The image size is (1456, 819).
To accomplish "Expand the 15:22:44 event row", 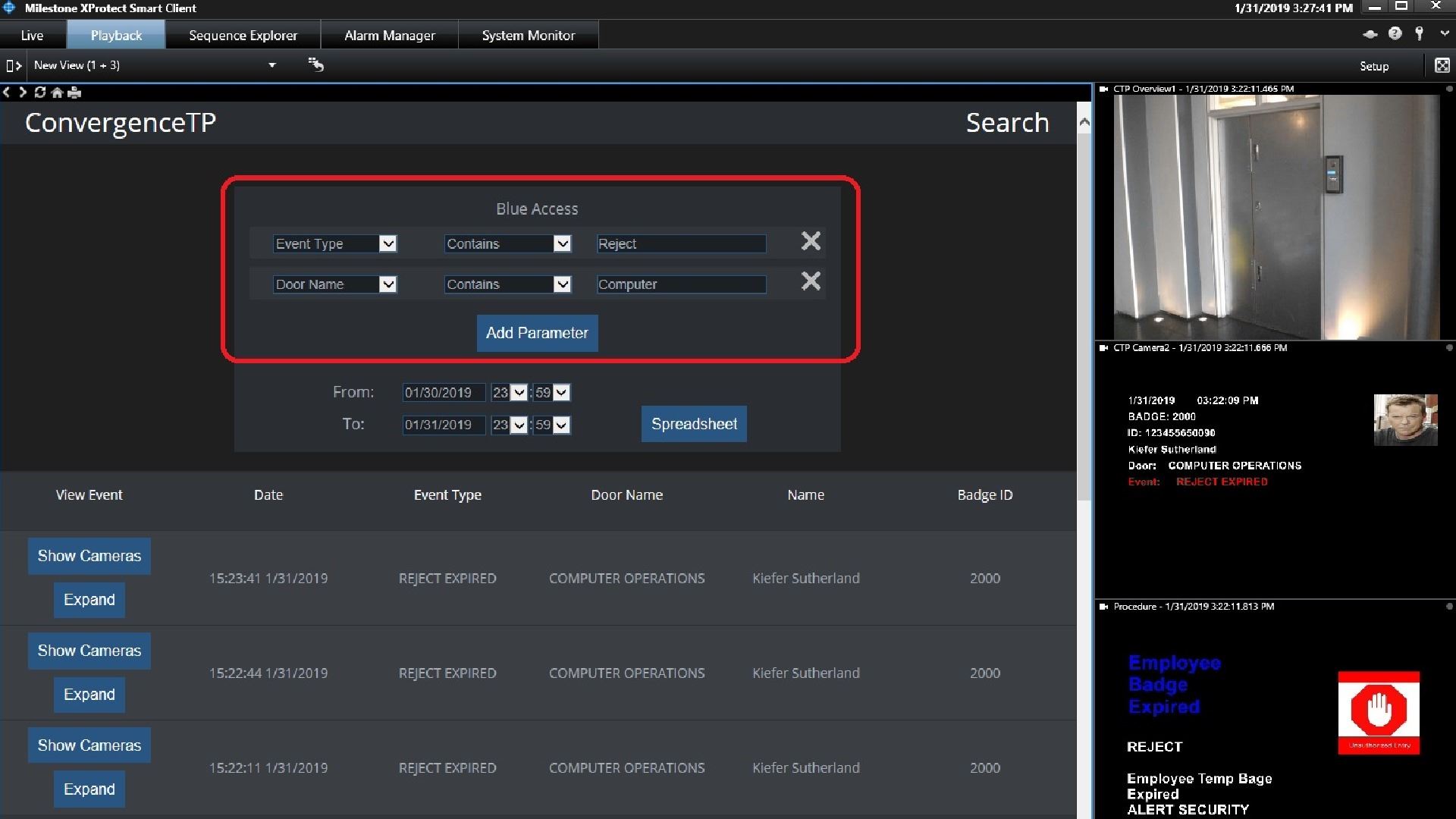I will pyautogui.click(x=89, y=695).
